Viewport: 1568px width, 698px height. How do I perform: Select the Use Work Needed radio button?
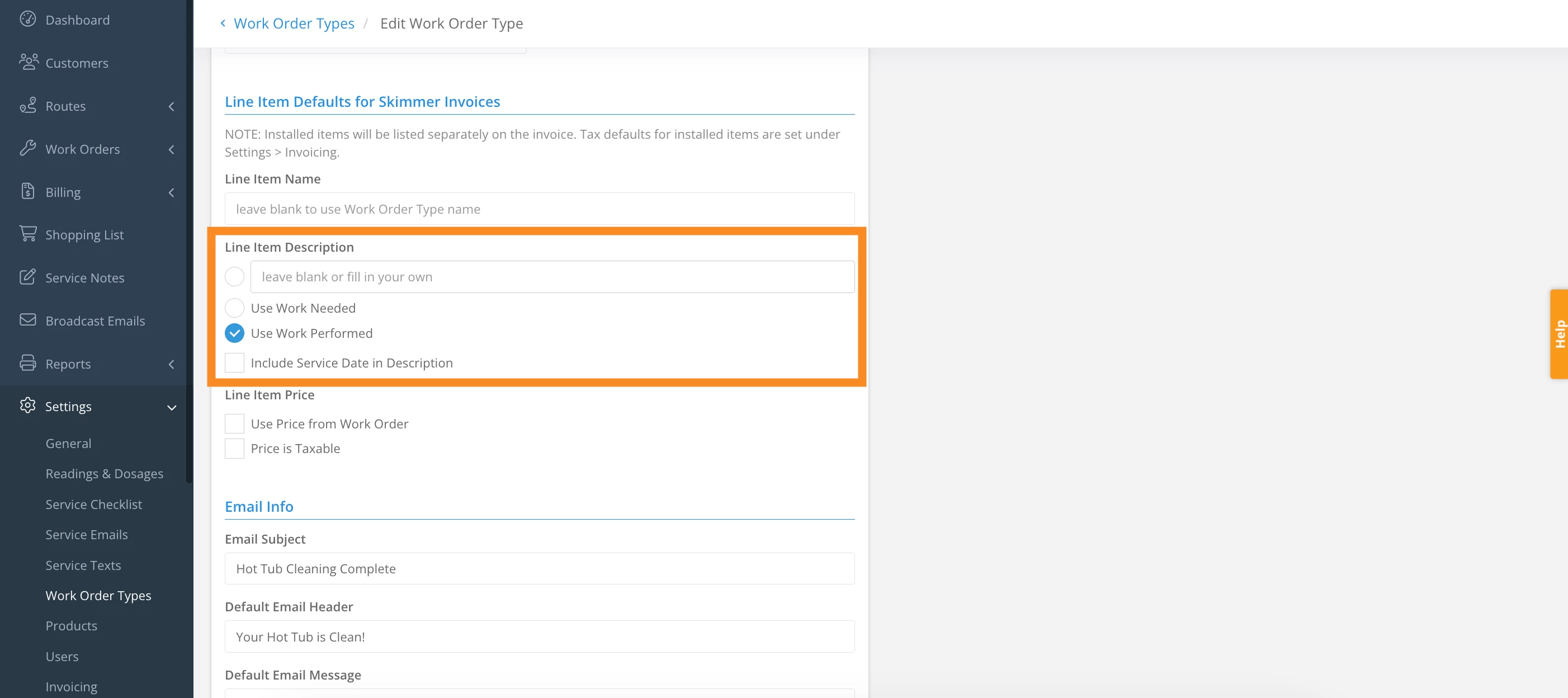click(234, 308)
